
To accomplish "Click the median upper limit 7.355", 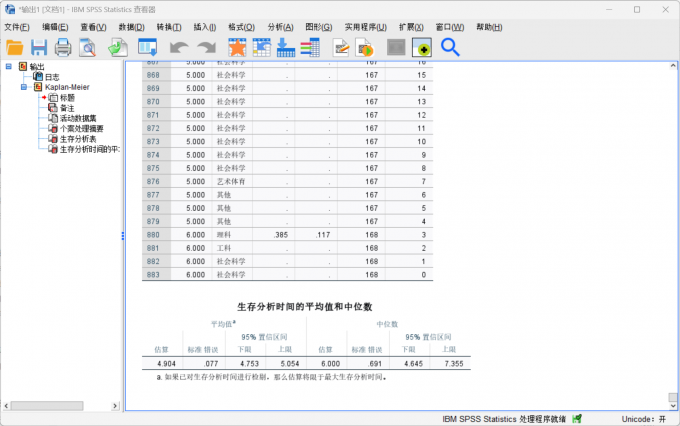I will 454,364.
